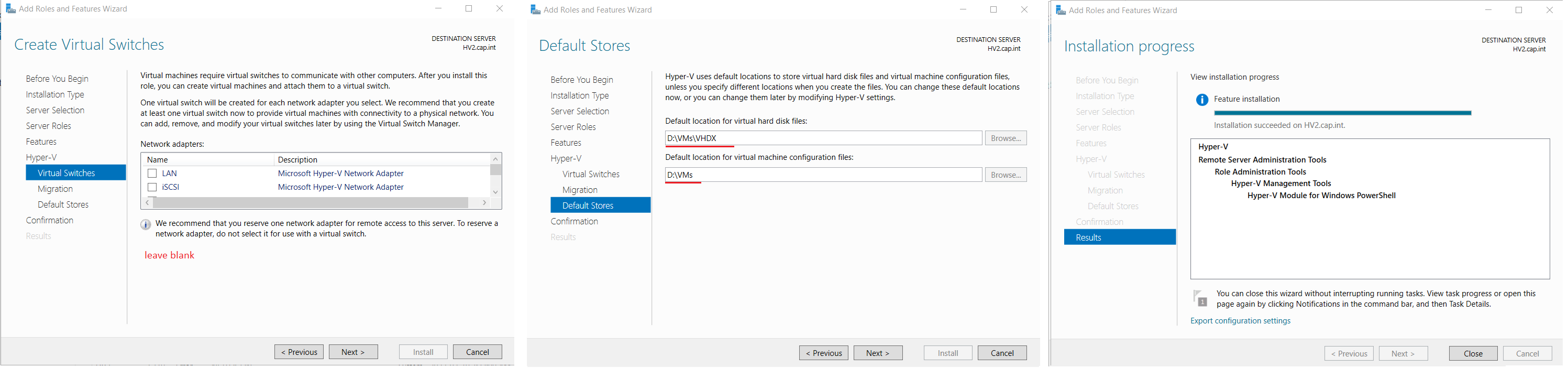Click the adapter list down scroll arrow

click(495, 192)
